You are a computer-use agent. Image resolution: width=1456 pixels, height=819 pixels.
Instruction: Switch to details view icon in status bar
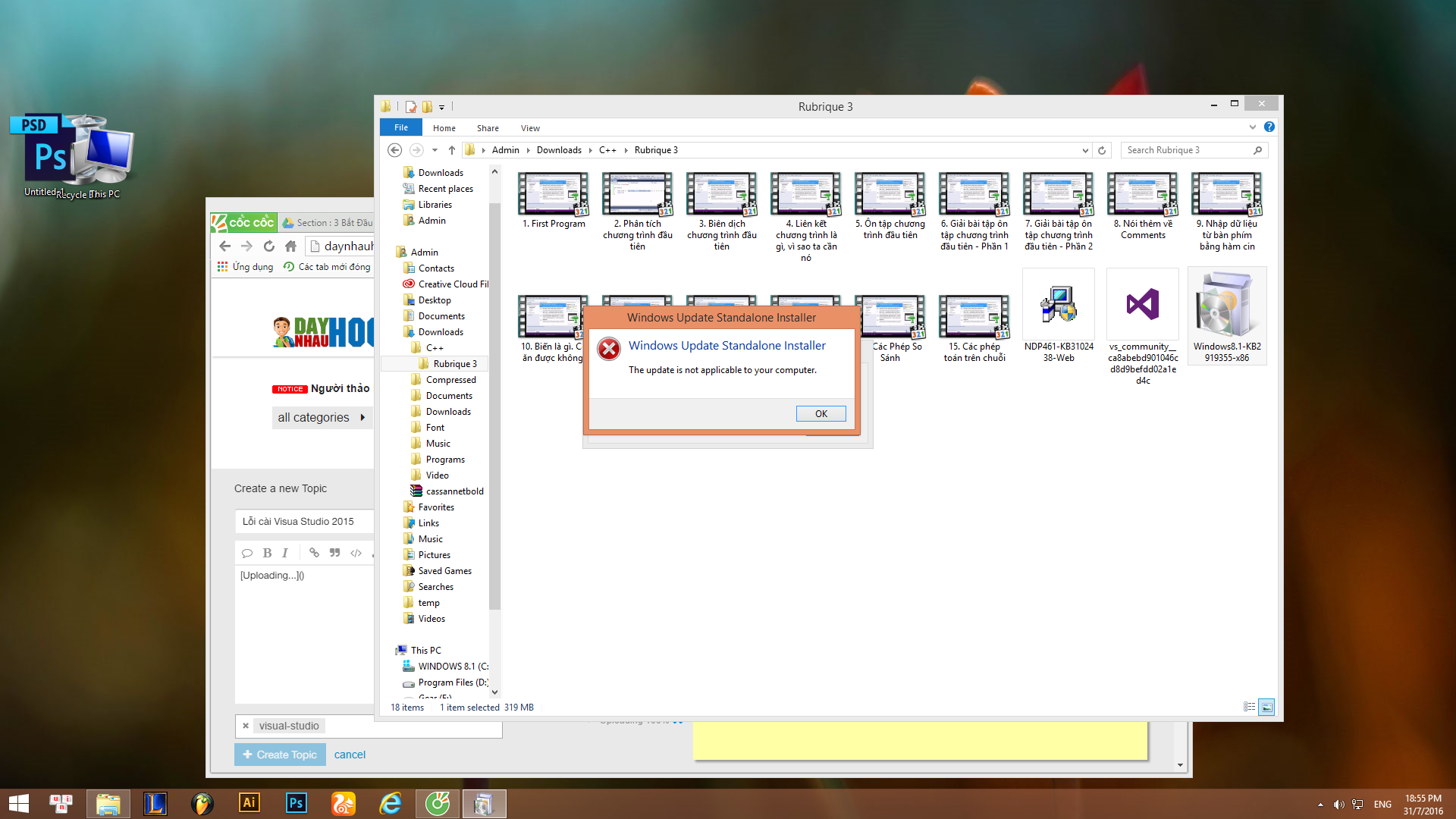(x=1249, y=707)
